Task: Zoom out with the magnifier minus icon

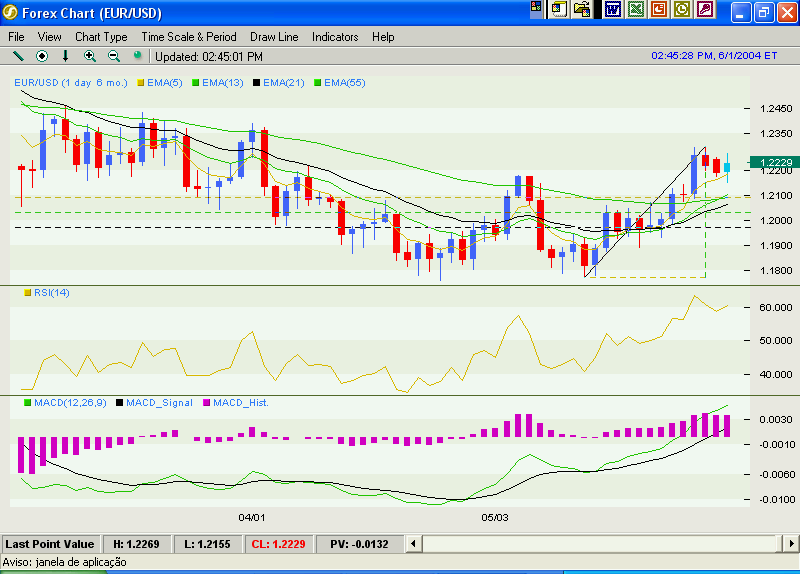Action: pyautogui.click(x=114, y=56)
